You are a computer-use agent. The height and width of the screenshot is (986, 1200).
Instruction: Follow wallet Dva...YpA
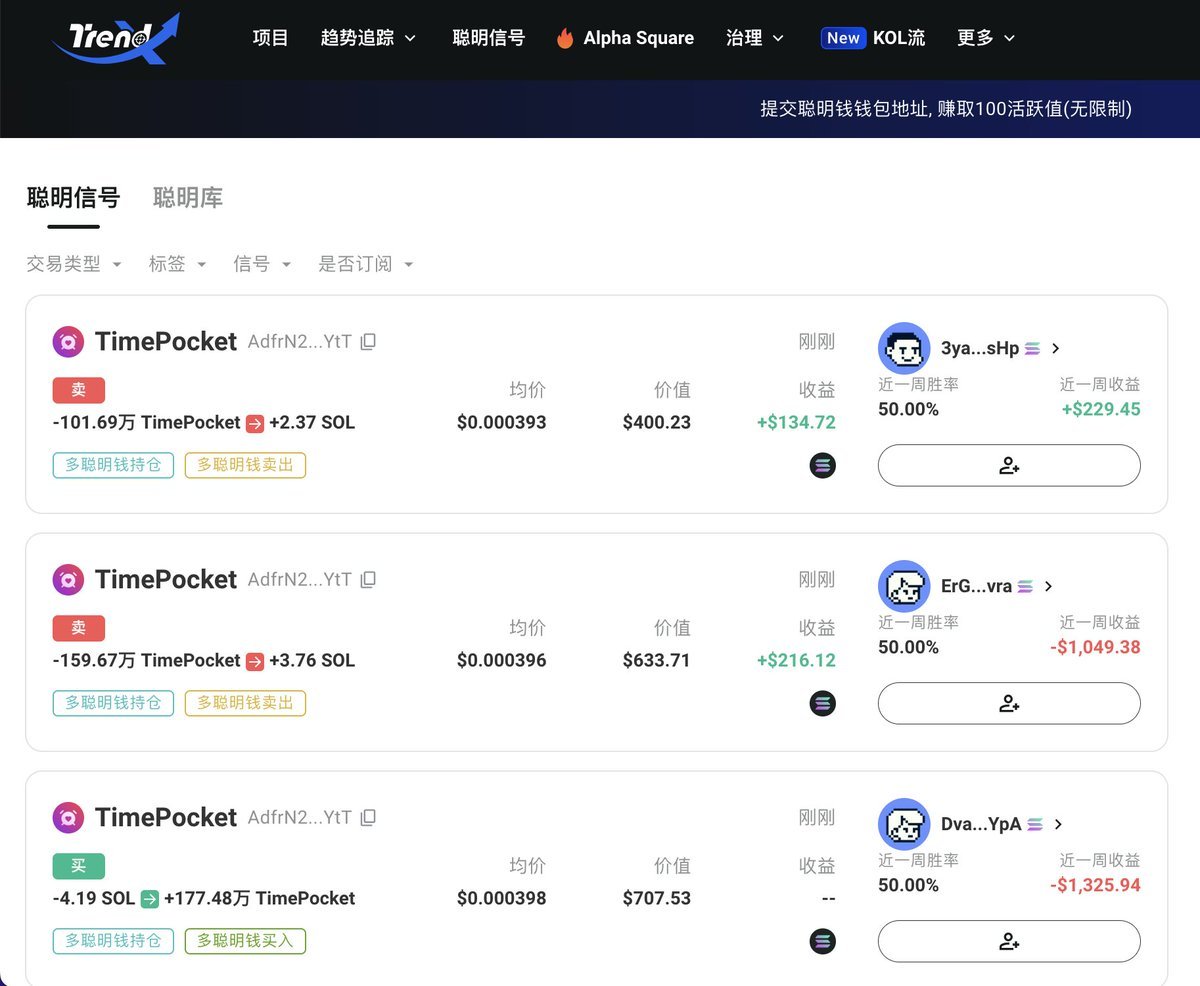(x=1009, y=942)
